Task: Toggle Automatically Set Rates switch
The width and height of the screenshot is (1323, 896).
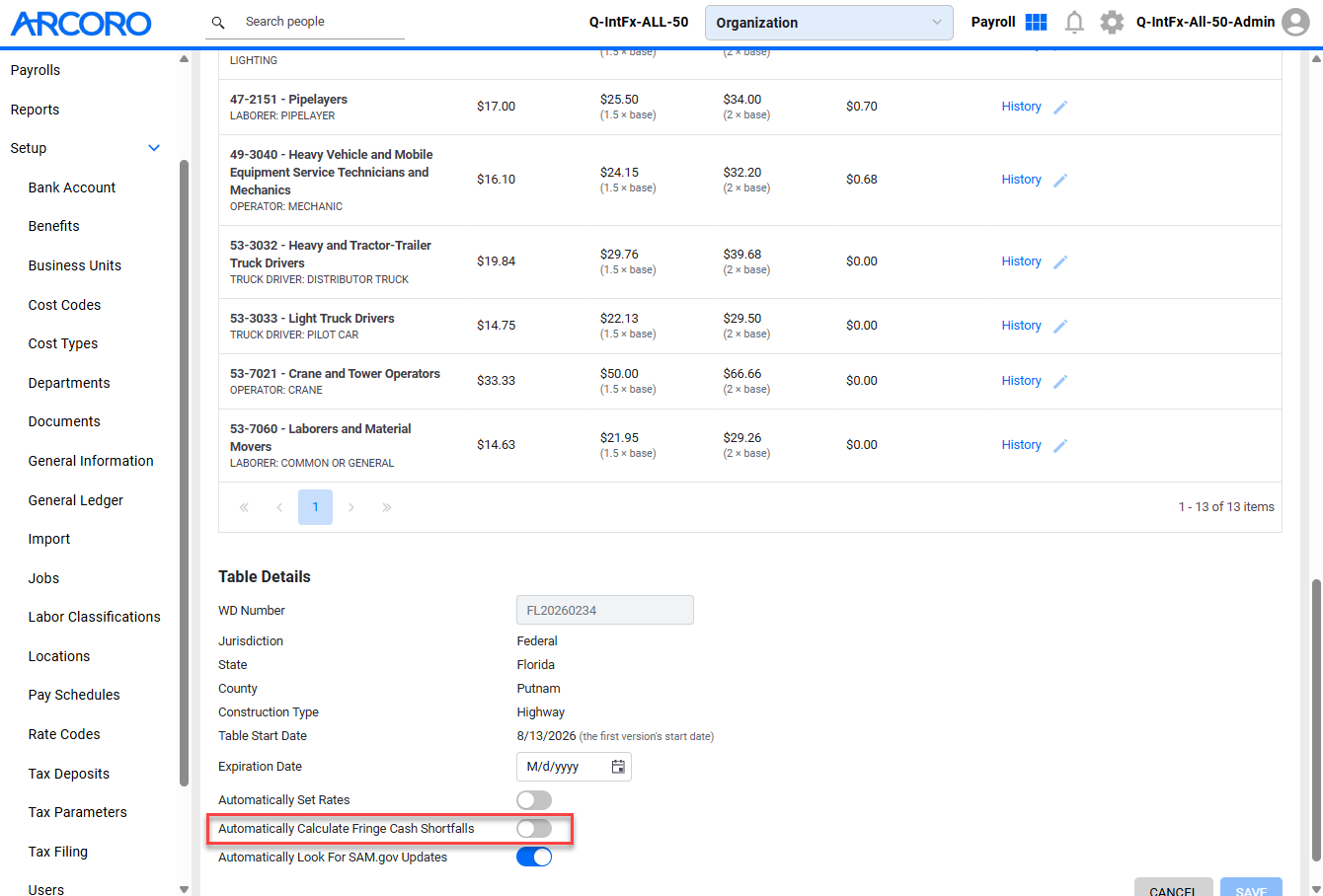Action: tap(534, 800)
